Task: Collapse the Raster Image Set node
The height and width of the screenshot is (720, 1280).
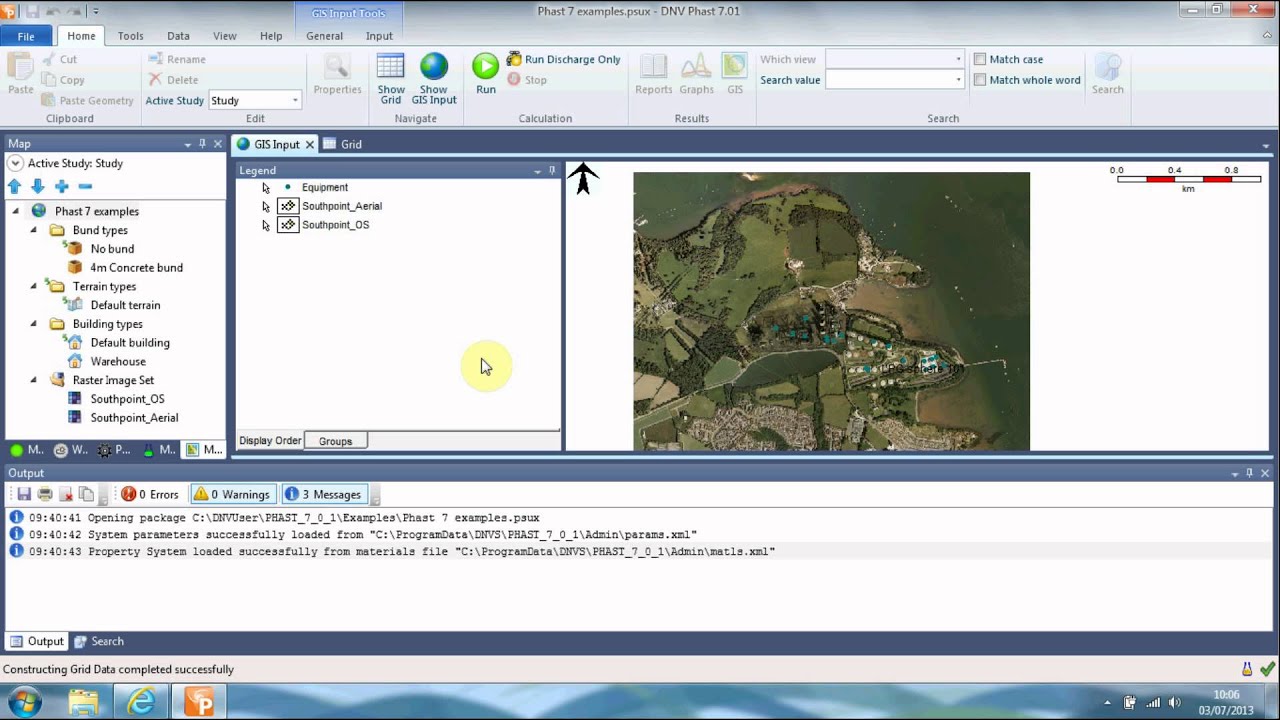Action: [x=34, y=380]
